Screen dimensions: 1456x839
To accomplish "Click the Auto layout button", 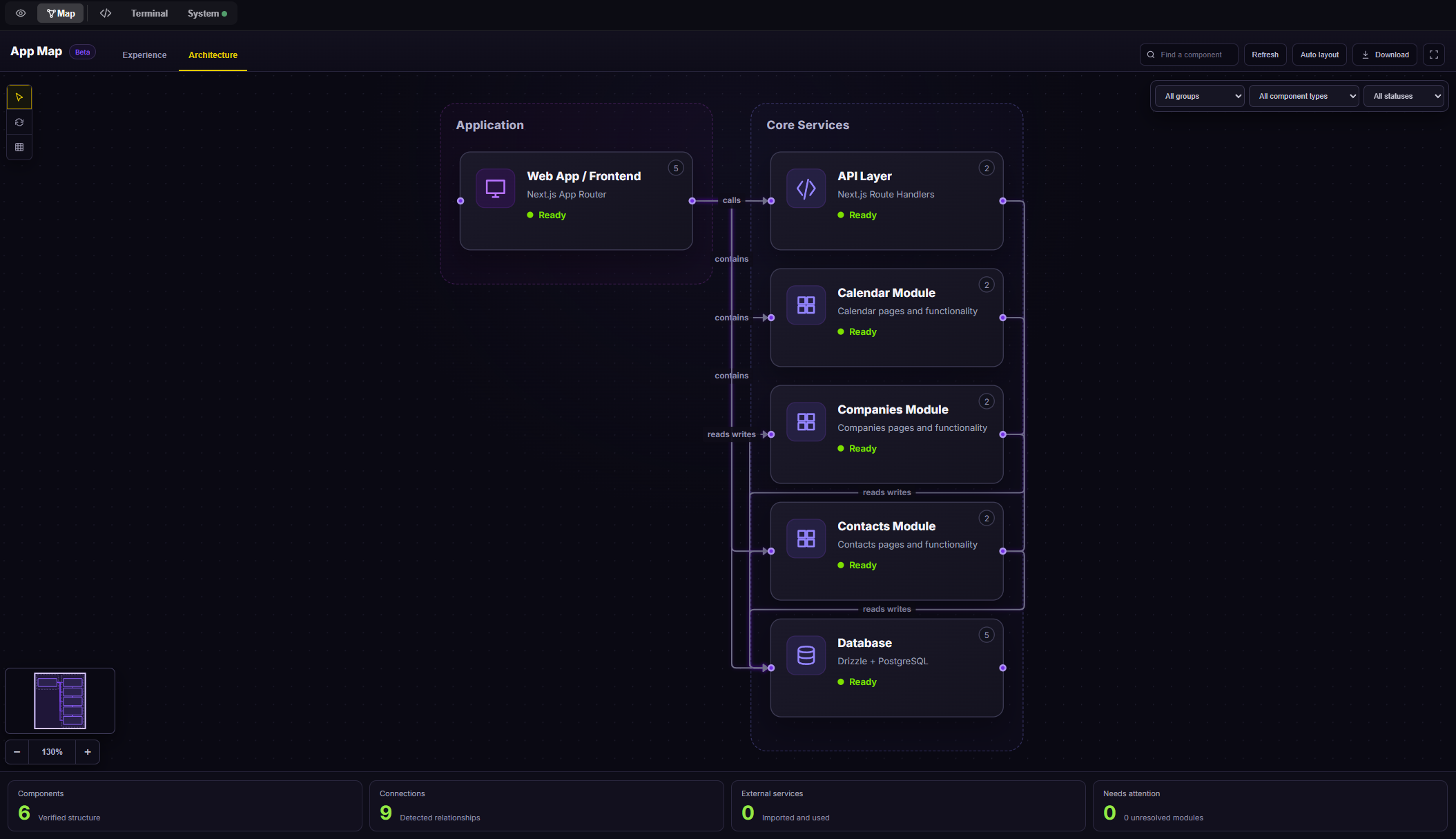I will tap(1319, 55).
